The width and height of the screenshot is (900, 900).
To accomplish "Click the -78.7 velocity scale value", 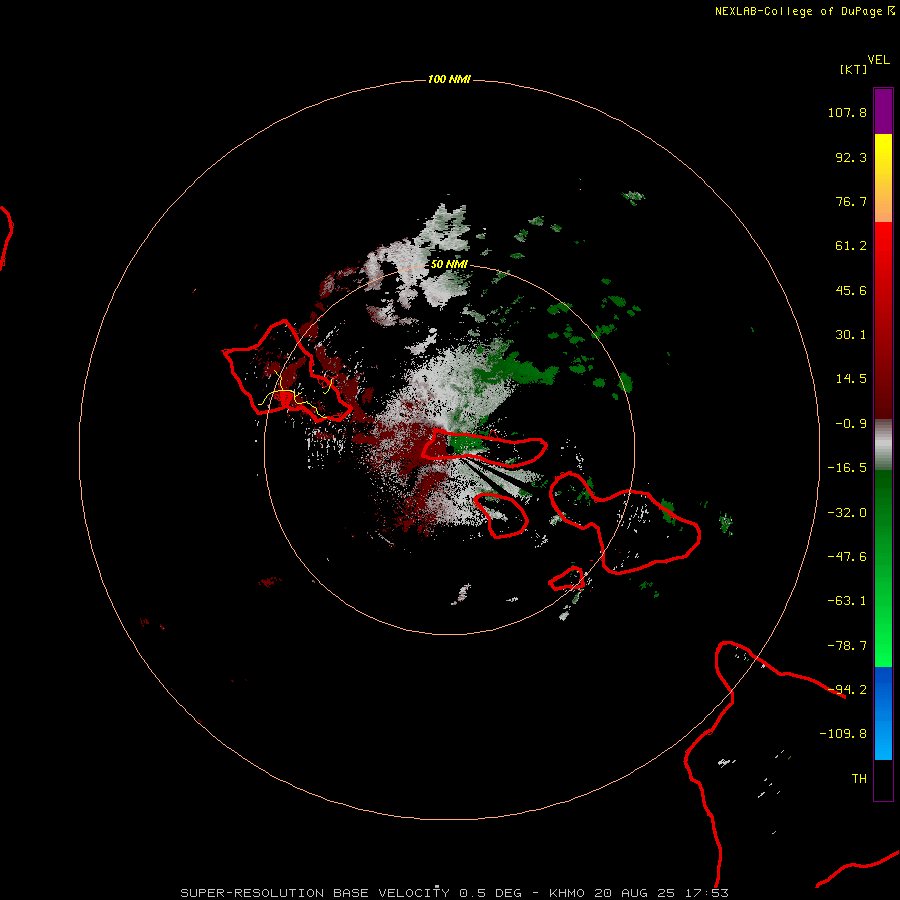I will [x=847, y=646].
